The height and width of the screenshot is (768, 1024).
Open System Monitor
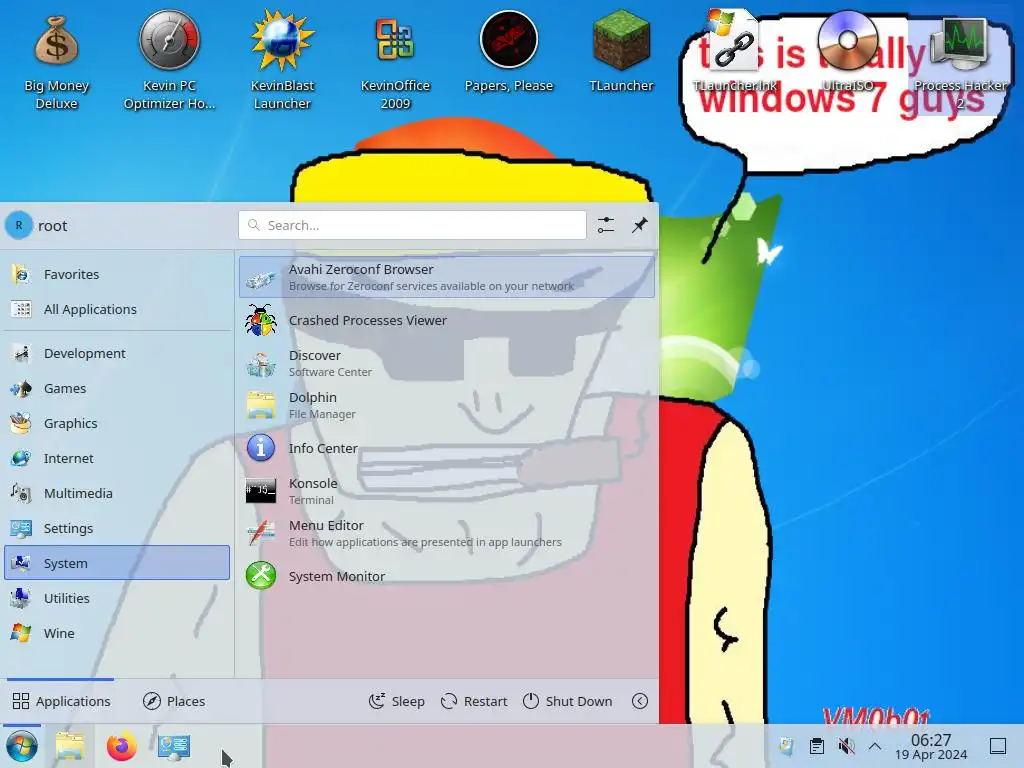pos(447,576)
